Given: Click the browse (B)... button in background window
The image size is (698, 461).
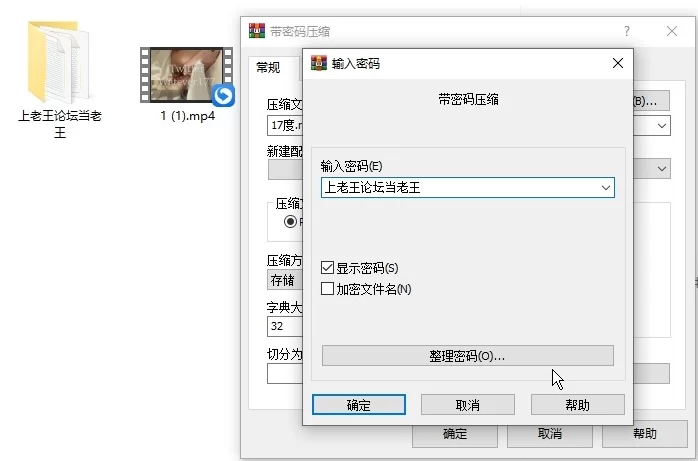Looking at the screenshot, I should (x=651, y=101).
